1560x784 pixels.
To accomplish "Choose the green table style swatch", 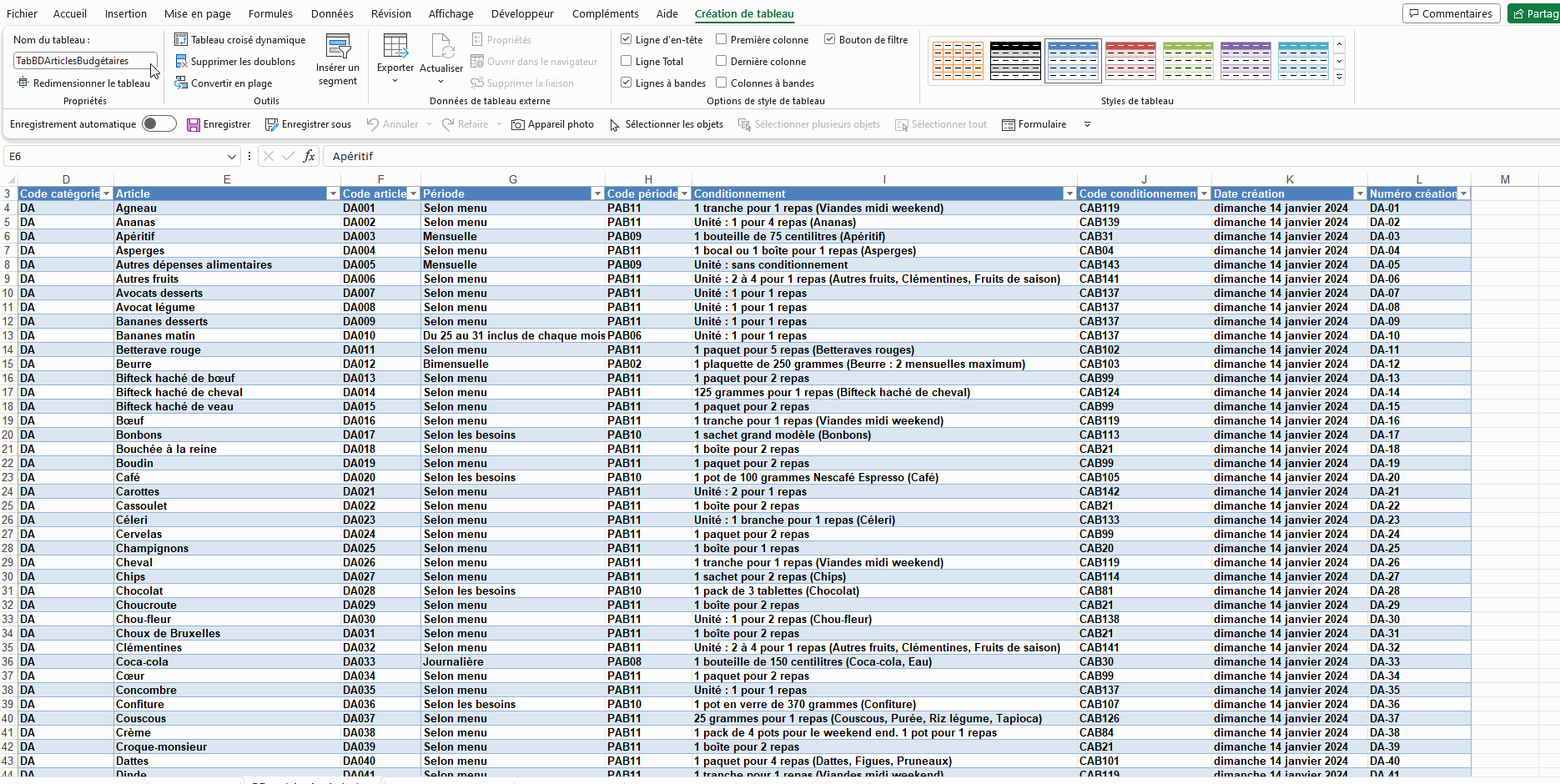I will pyautogui.click(x=1188, y=60).
